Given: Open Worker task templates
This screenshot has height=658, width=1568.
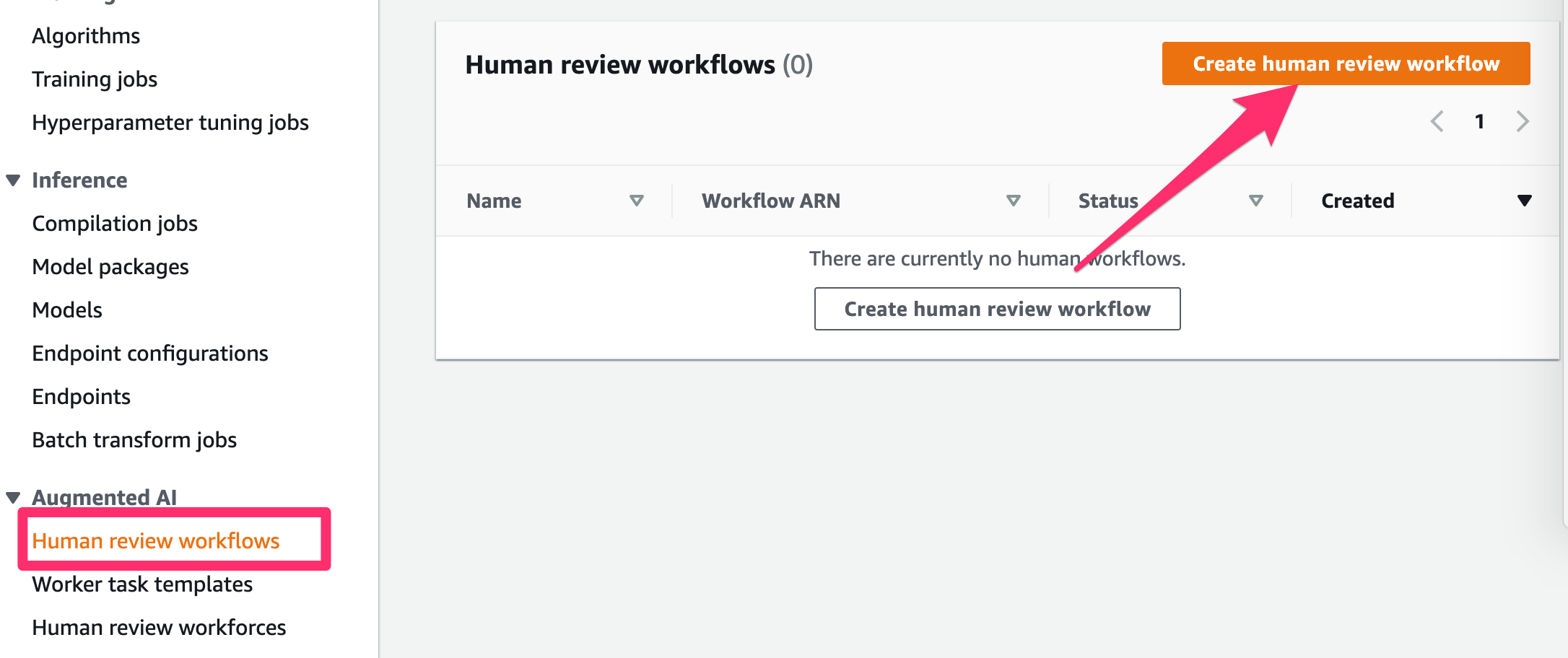Looking at the screenshot, I should click(142, 584).
